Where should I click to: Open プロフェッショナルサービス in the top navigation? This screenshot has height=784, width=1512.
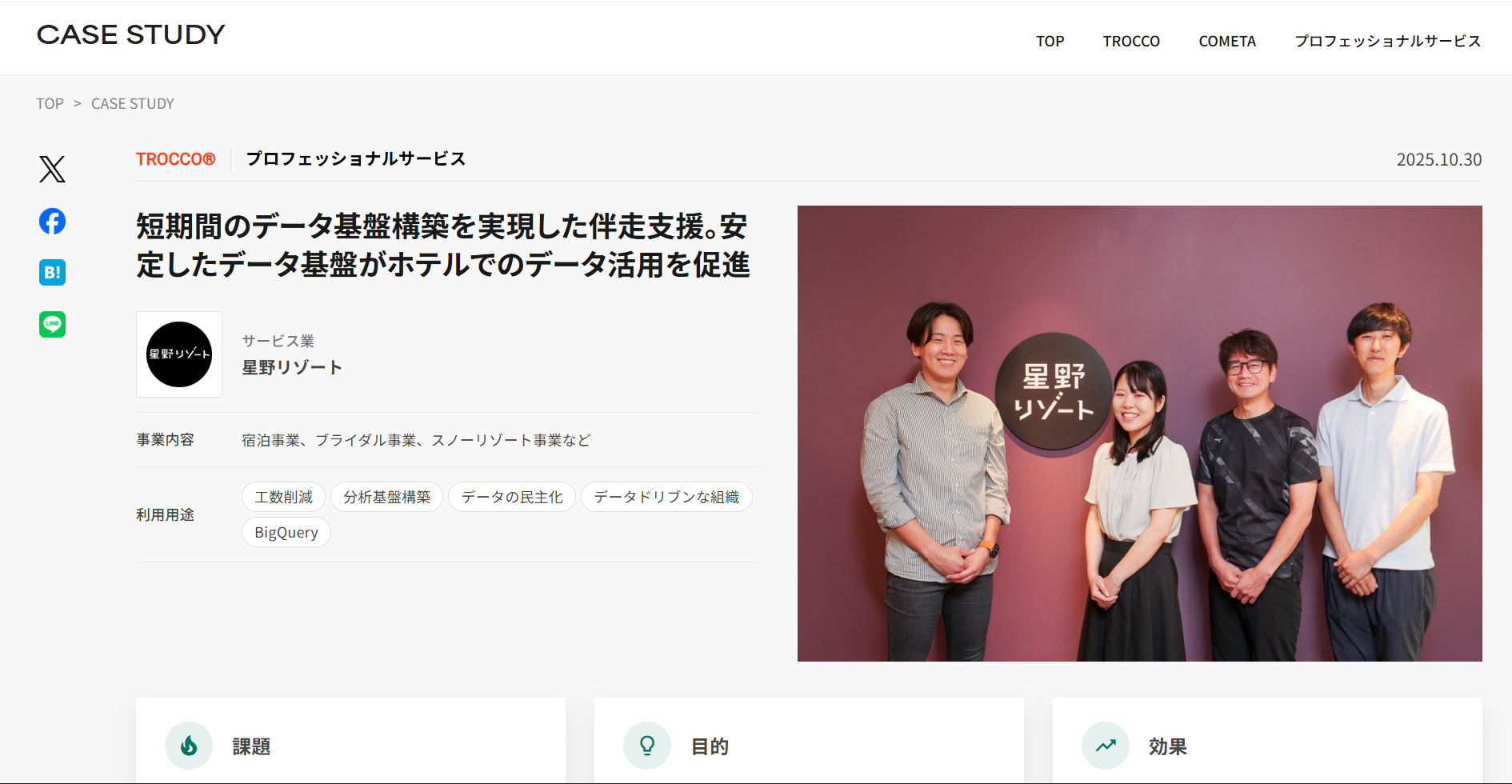(1388, 41)
